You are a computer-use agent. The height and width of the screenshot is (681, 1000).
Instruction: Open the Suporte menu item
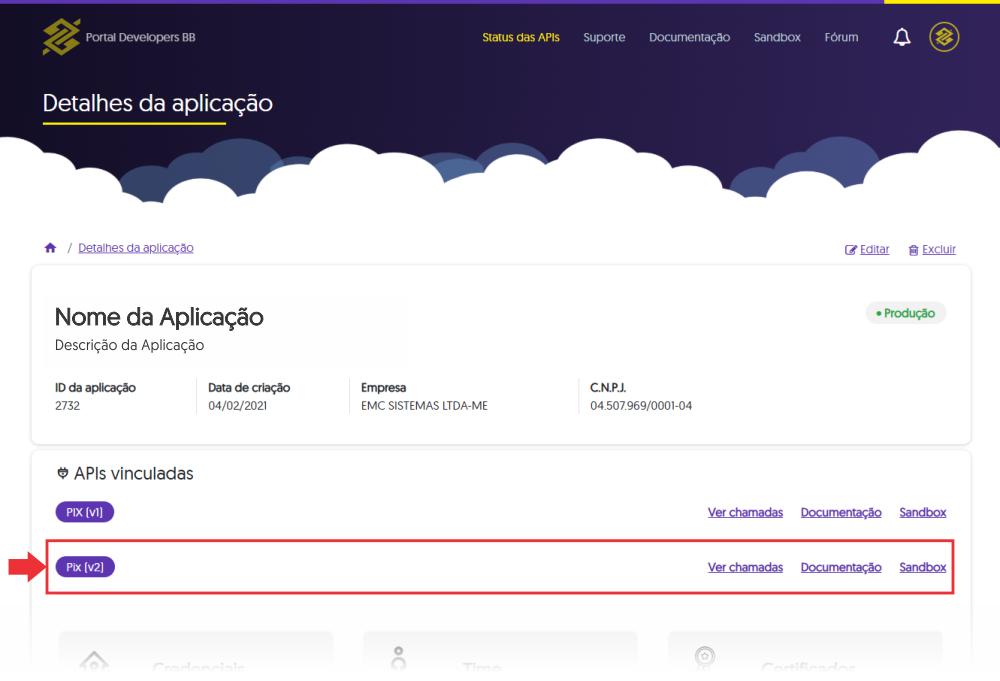click(x=604, y=37)
